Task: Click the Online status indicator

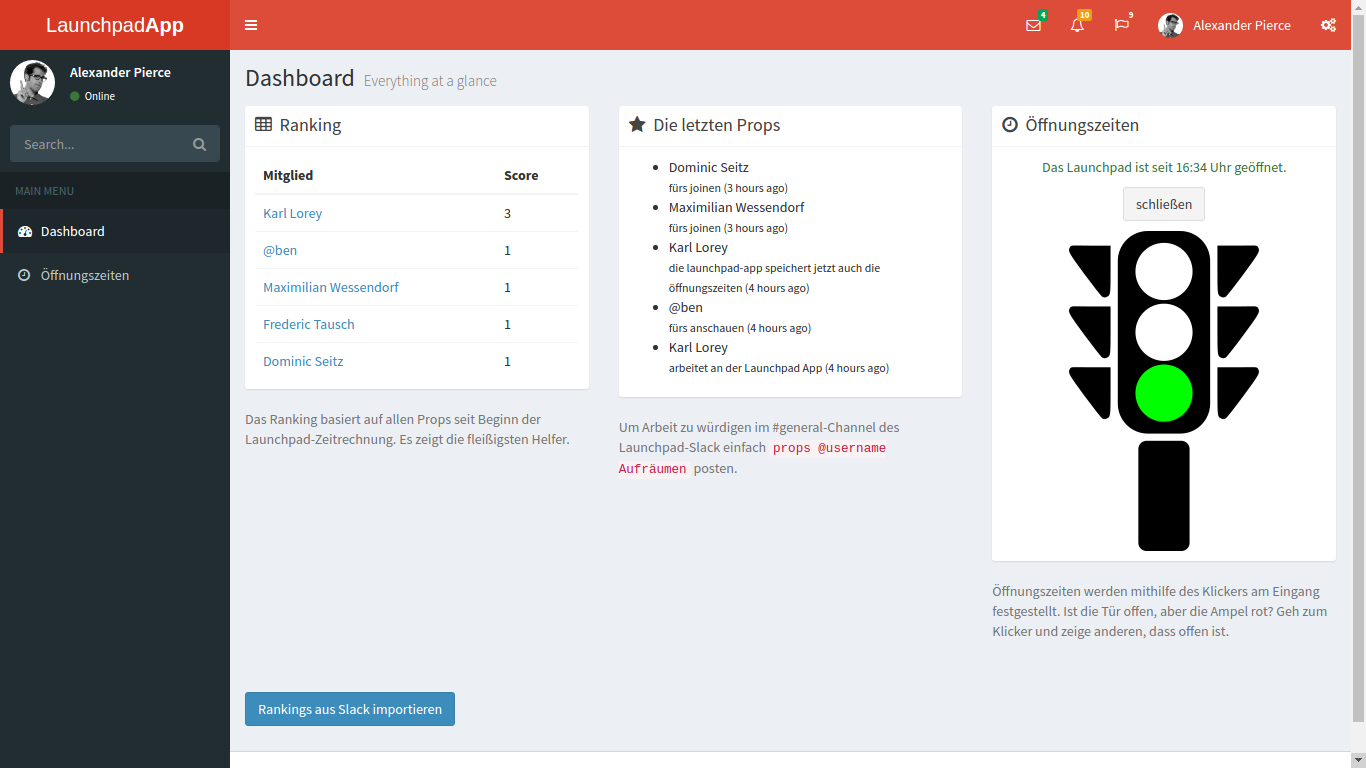Action: (93, 96)
